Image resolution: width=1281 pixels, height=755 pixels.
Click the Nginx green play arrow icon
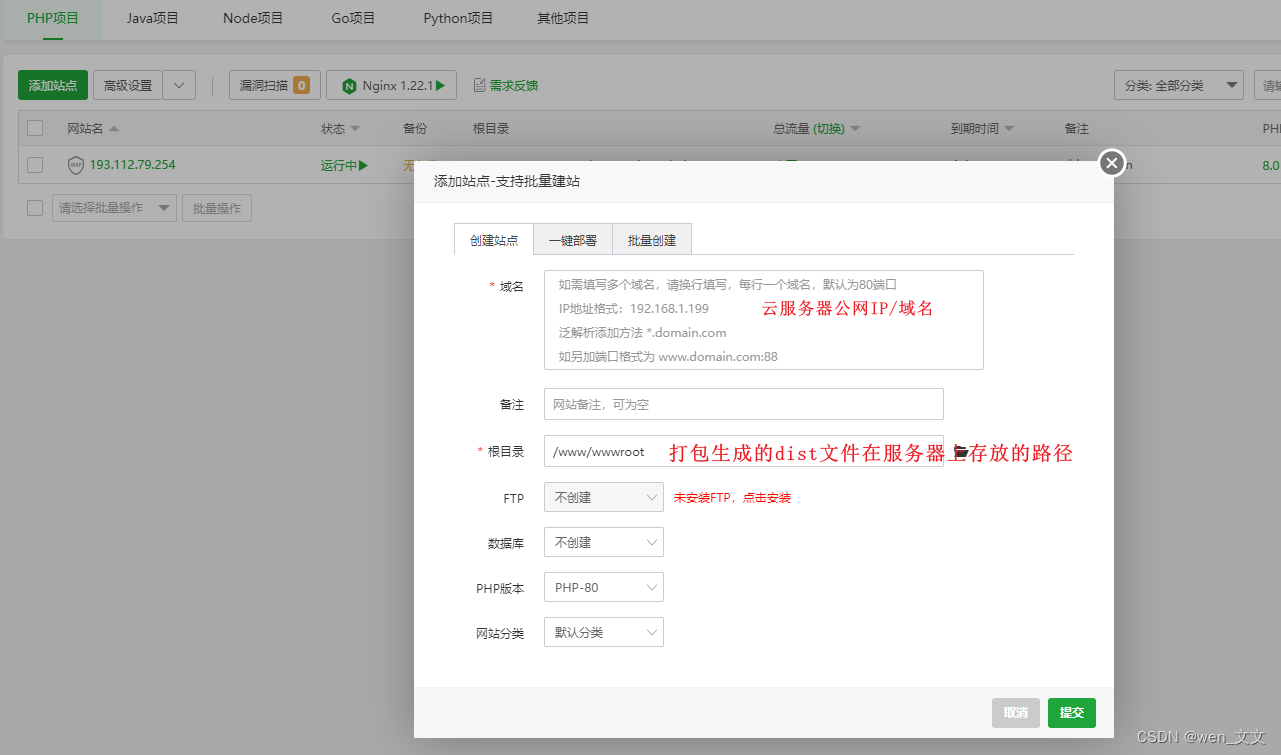click(440, 86)
